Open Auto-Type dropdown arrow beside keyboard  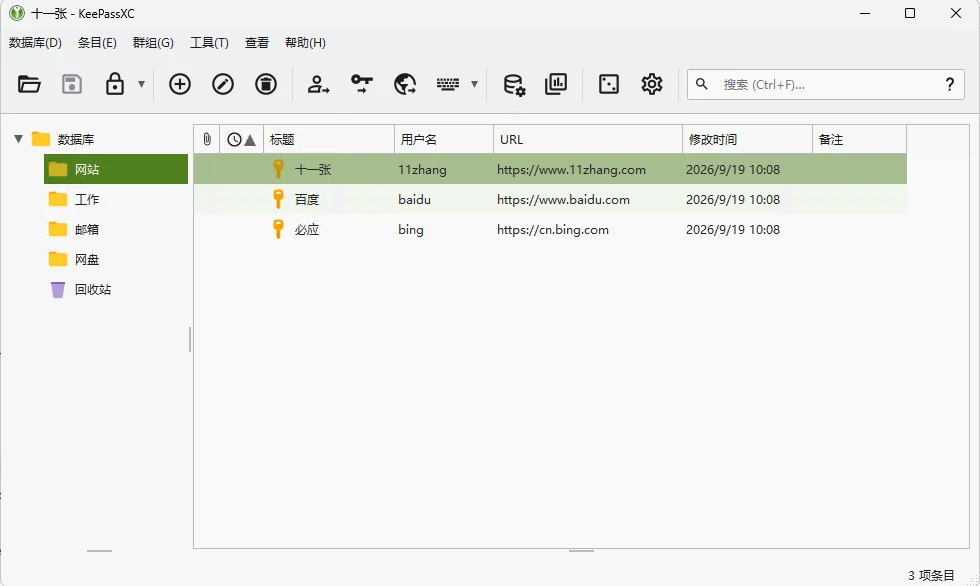click(x=474, y=84)
